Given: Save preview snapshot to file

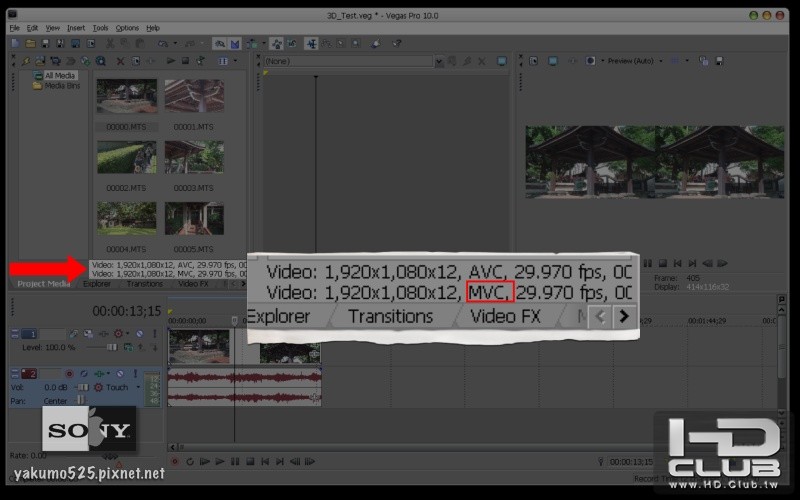Looking at the screenshot, I should [x=719, y=61].
